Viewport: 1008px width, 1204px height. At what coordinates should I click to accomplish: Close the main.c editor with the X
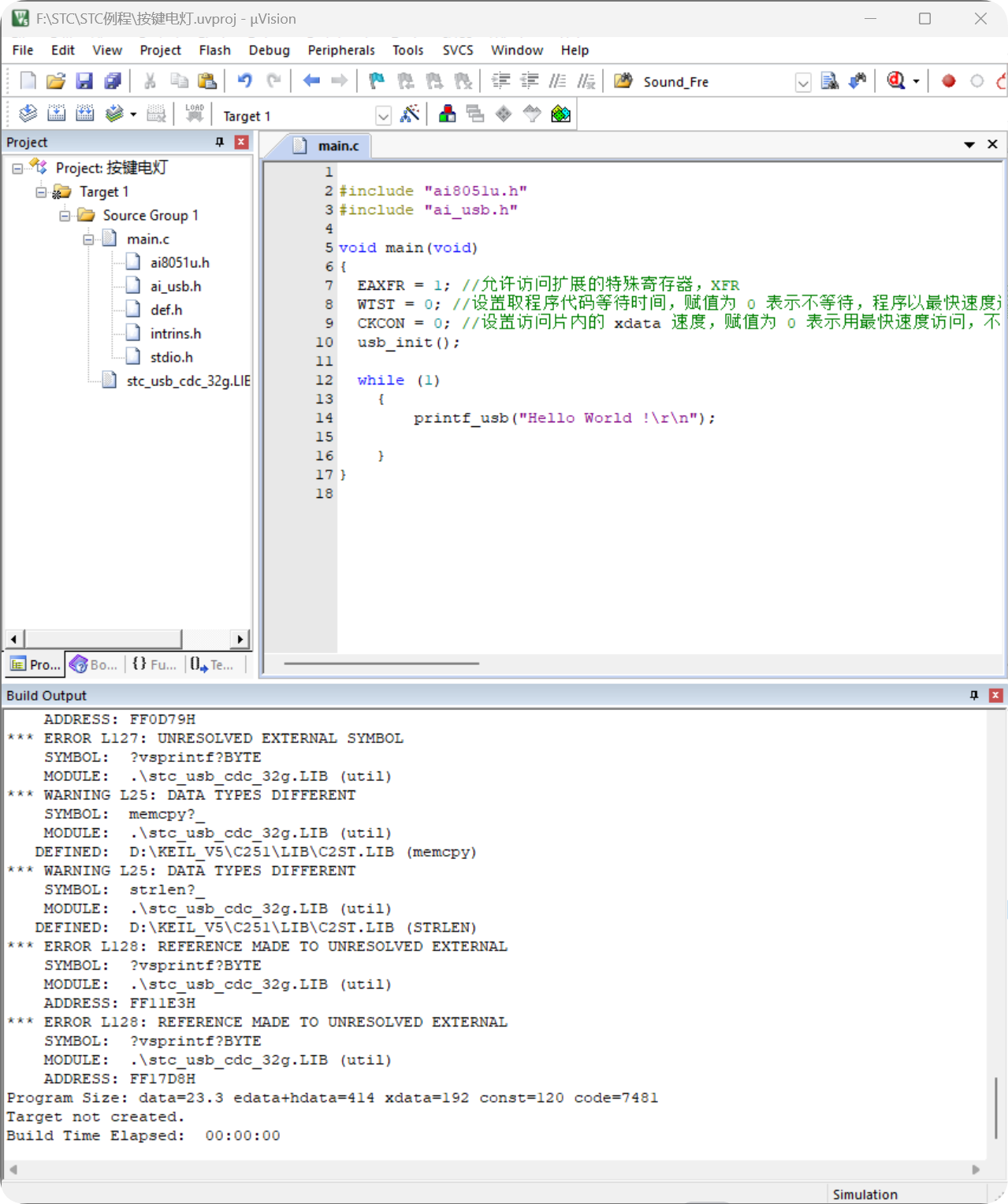click(992, 144)
